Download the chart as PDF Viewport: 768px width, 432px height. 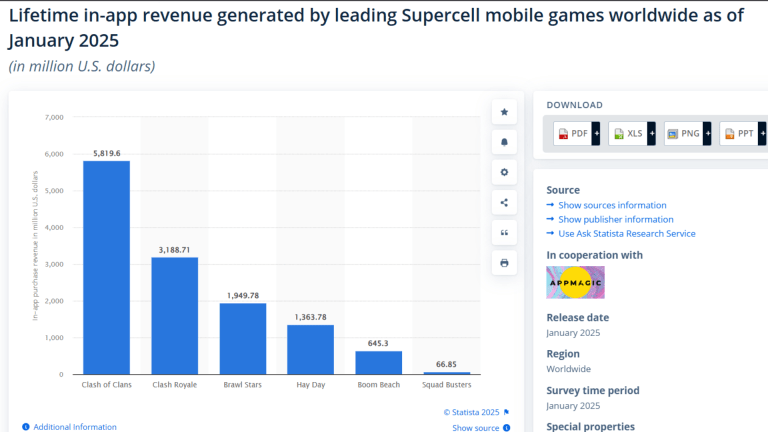pos(572,133)
